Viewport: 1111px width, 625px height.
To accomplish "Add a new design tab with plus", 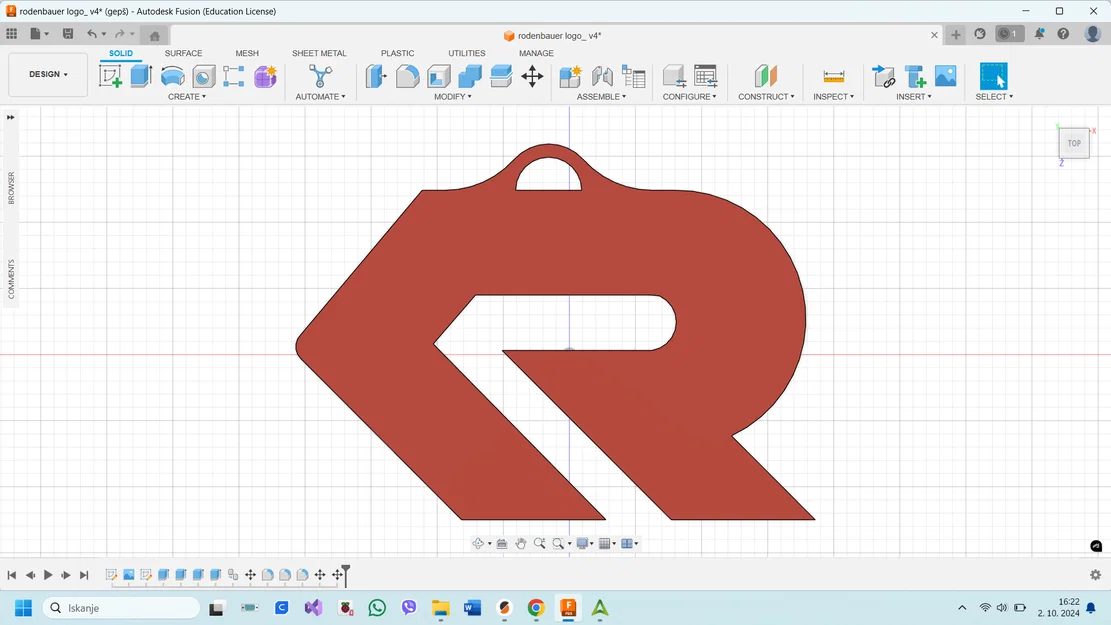I will (956, 34).
